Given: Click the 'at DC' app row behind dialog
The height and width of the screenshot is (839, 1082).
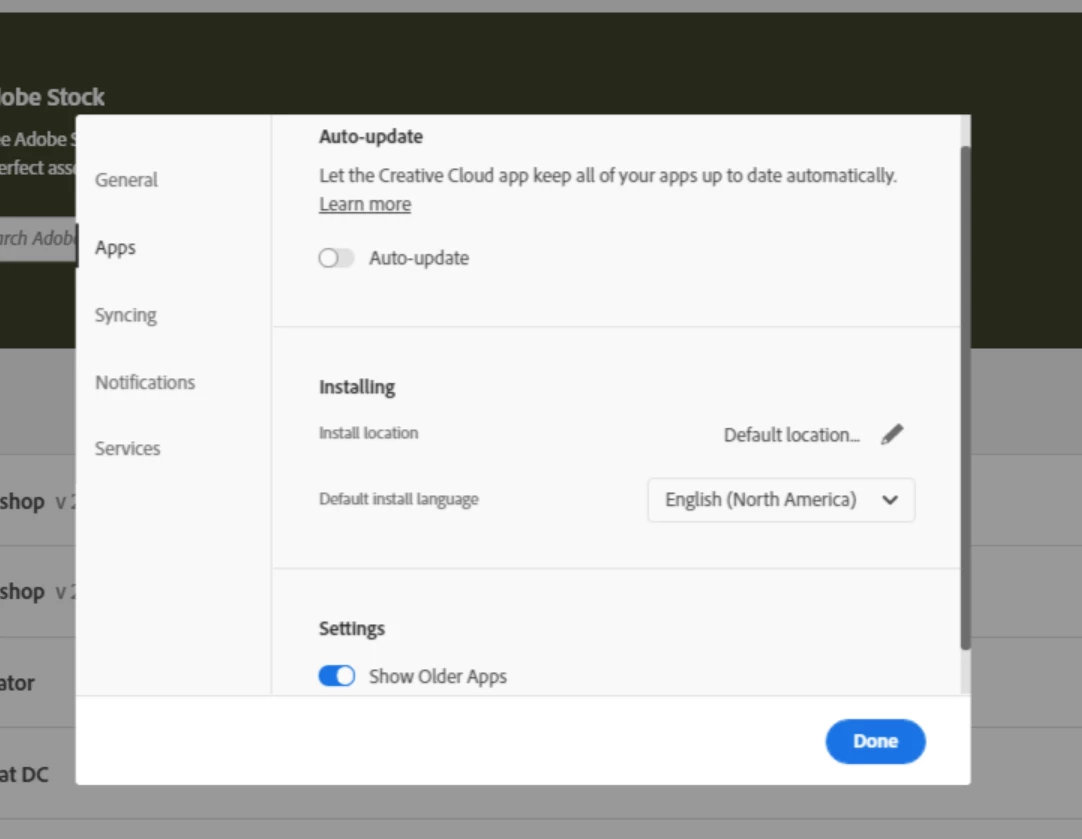Looking at the screenshot, I should point(38,773).
